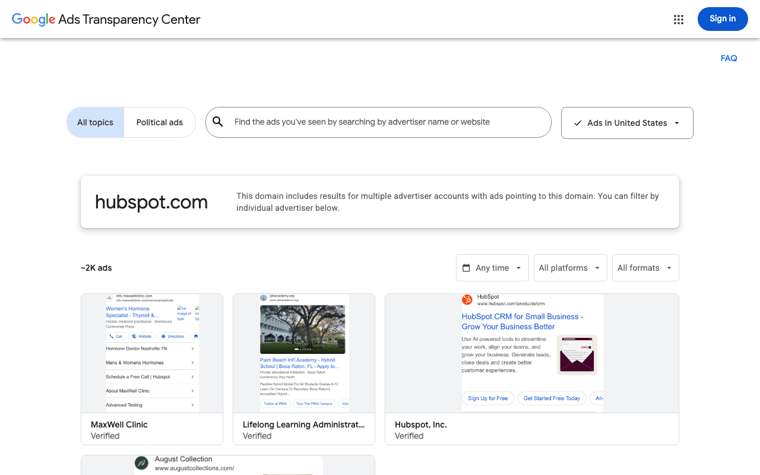Click the envelope image in HubSpot ad
760x475 pixels.
pyautogui.click(x=576, y=355)
